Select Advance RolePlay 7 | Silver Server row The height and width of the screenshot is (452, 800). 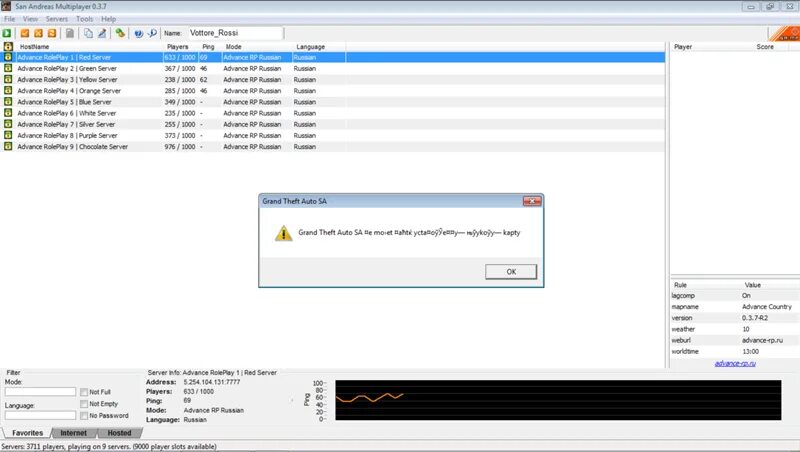click(333, 124)
